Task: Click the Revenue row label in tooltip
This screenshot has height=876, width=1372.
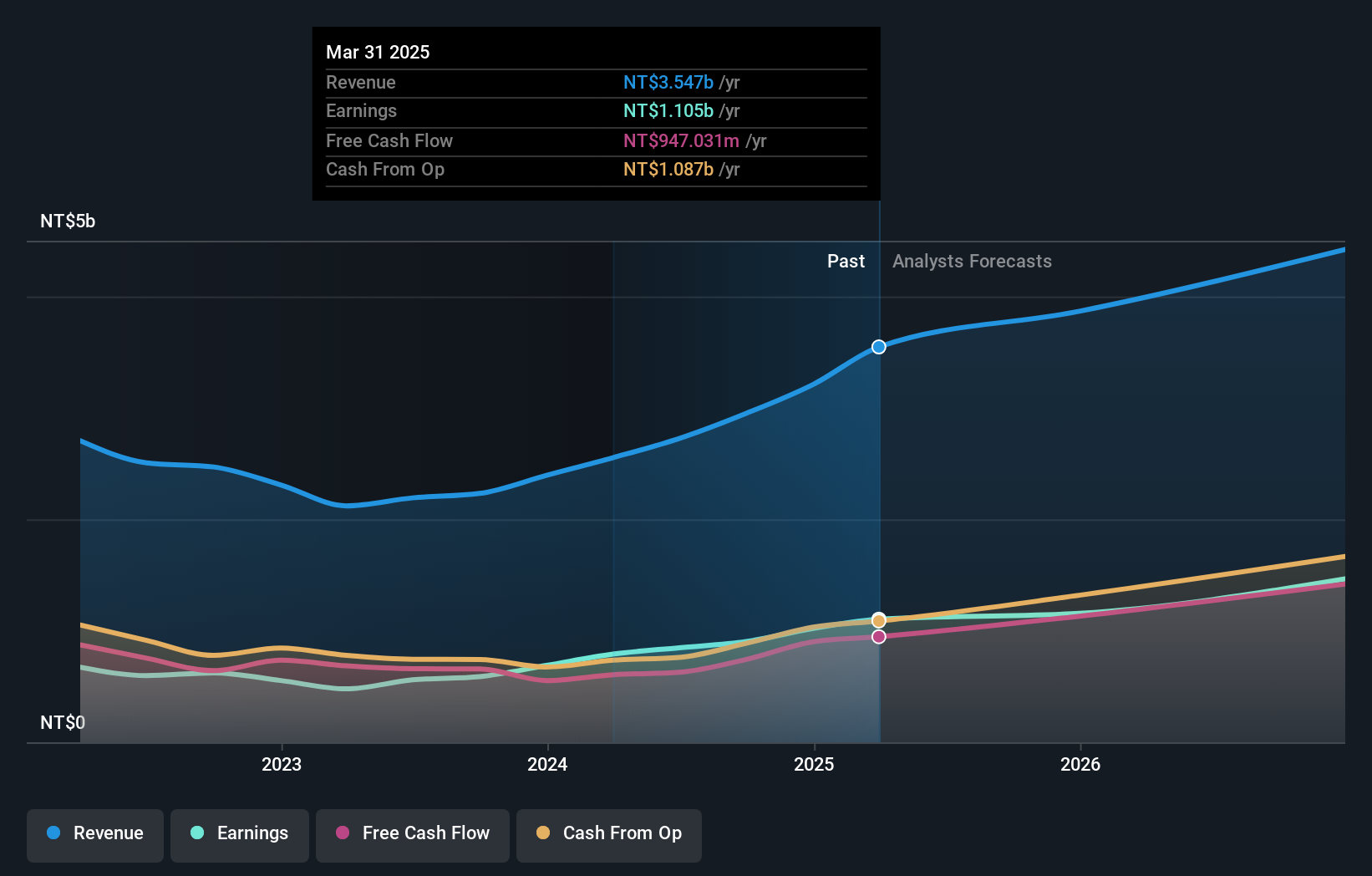Action: pos(361,83)
